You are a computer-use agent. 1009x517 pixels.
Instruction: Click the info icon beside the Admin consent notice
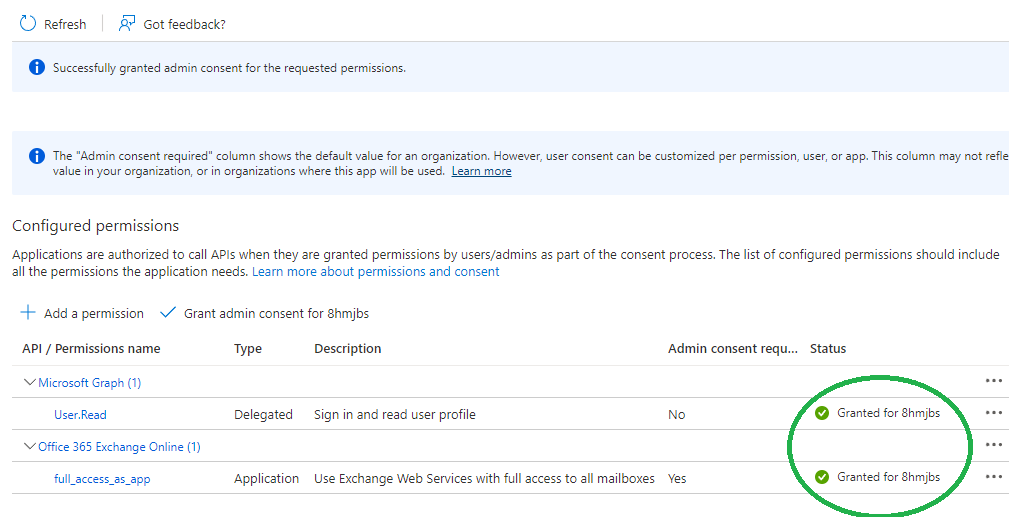(37, 156)
